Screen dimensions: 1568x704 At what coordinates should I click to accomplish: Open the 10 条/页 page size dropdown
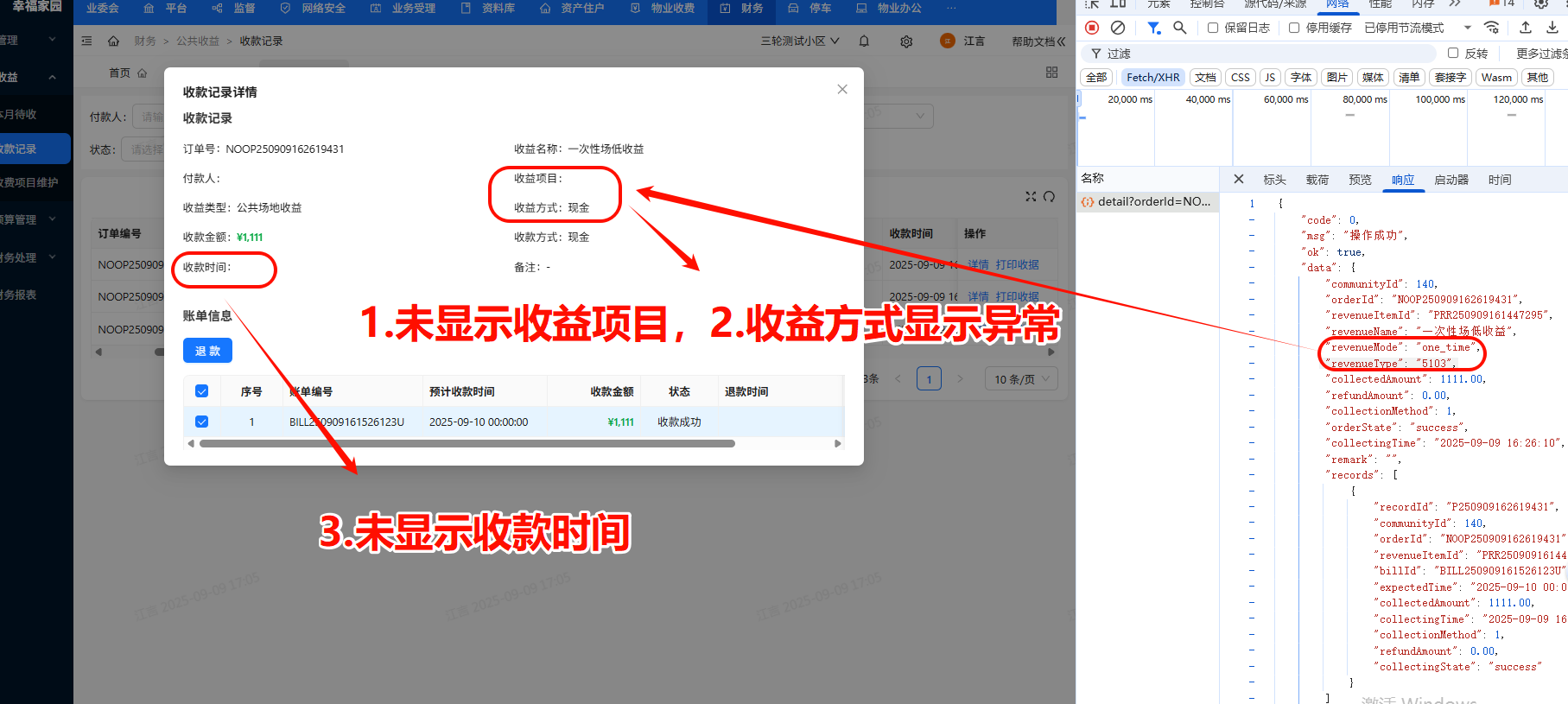pyautogui.click(x=1020, y=379)
